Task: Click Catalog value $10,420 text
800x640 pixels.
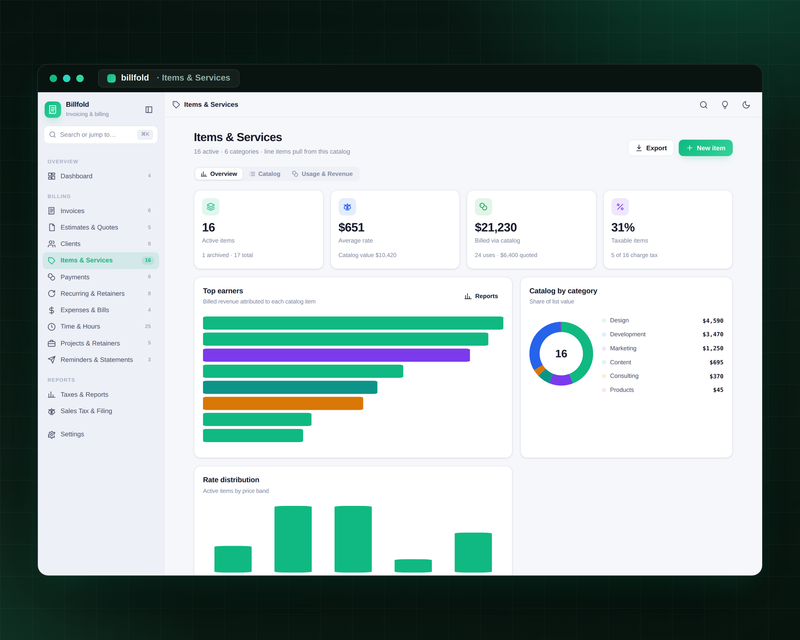Action: tap(367, 255)
